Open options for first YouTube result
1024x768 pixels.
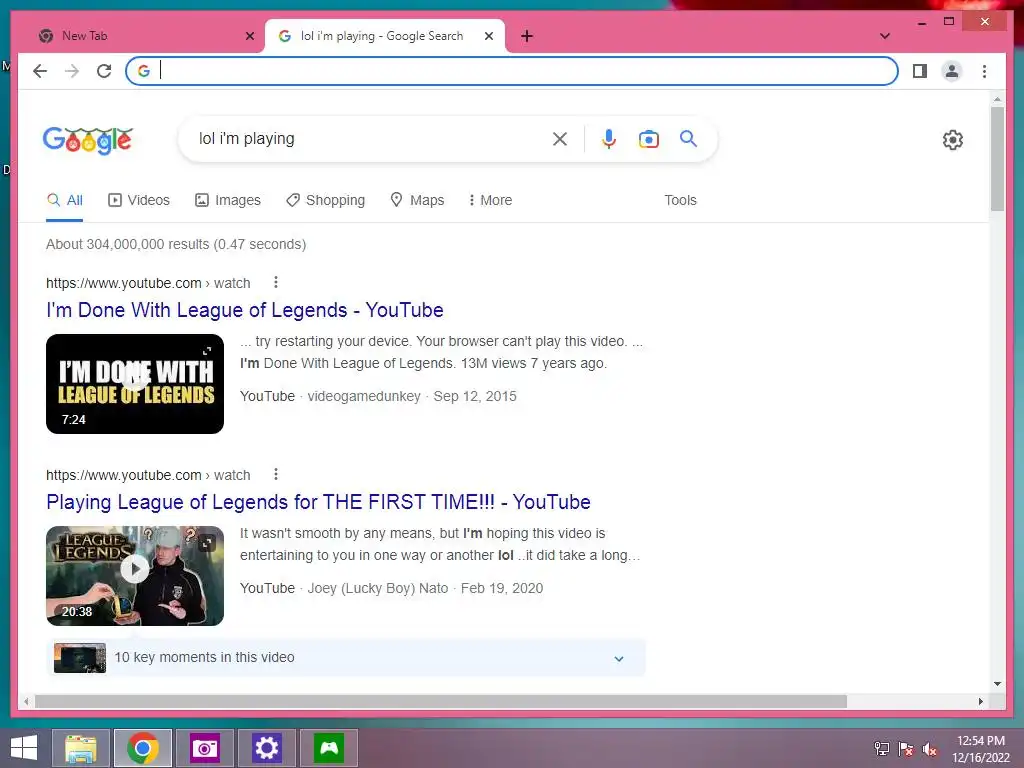(276, 282)
